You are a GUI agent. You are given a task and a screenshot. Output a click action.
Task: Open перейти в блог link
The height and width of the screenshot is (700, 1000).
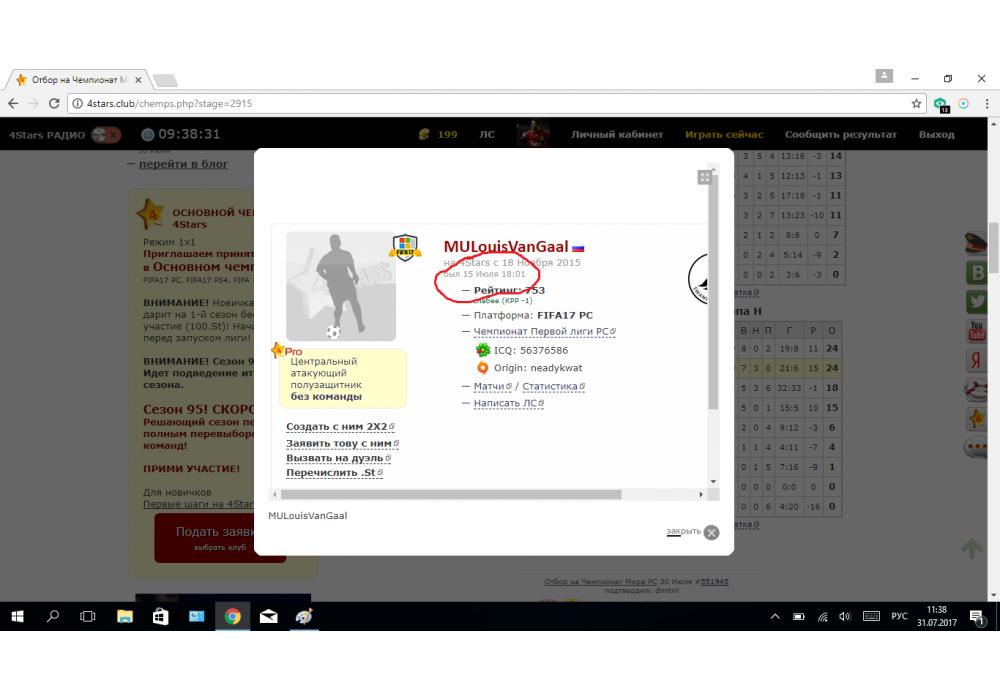click(183, 164)
